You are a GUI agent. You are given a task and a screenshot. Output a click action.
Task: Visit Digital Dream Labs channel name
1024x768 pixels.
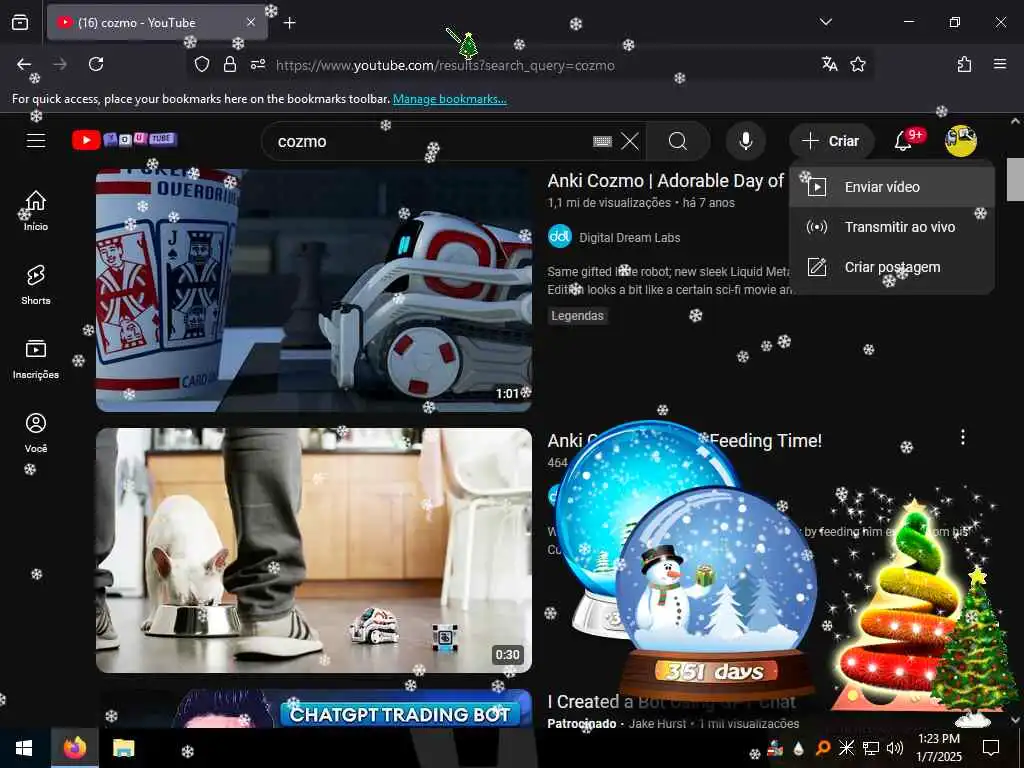tap(630, 238)
